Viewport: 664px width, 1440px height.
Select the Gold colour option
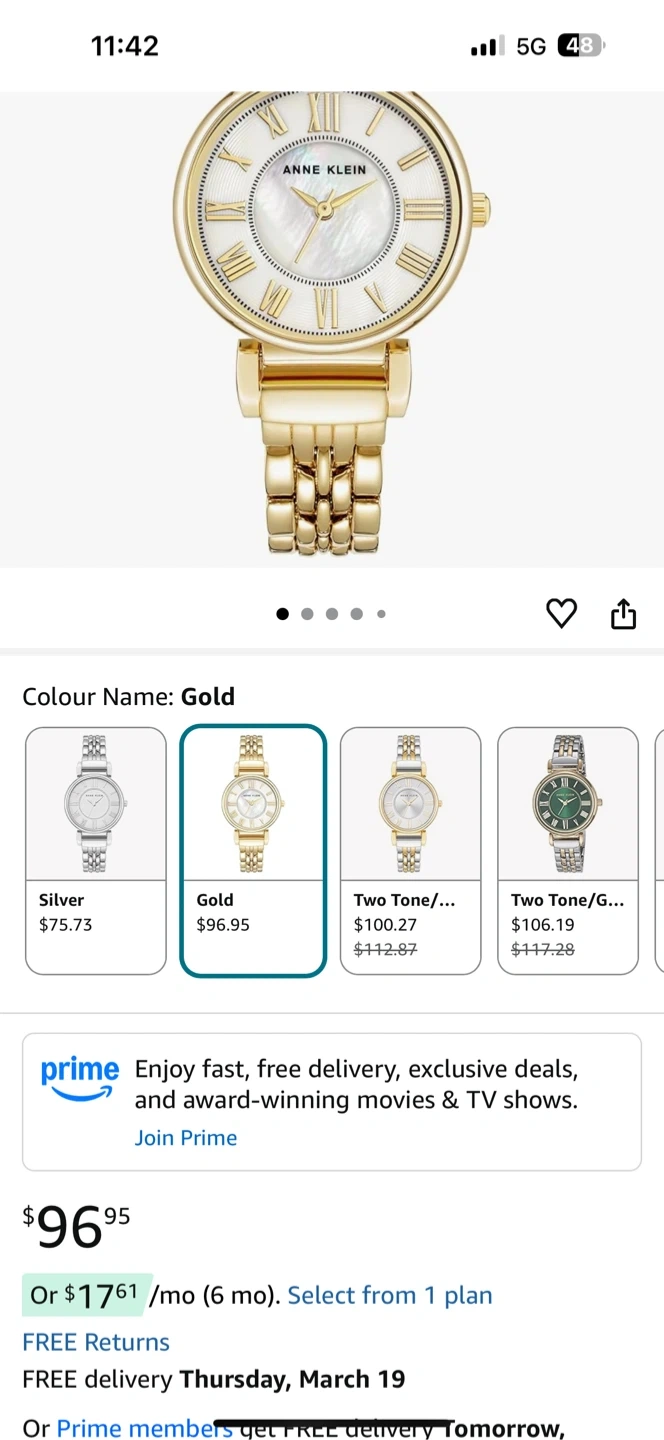tap(253, 850)
